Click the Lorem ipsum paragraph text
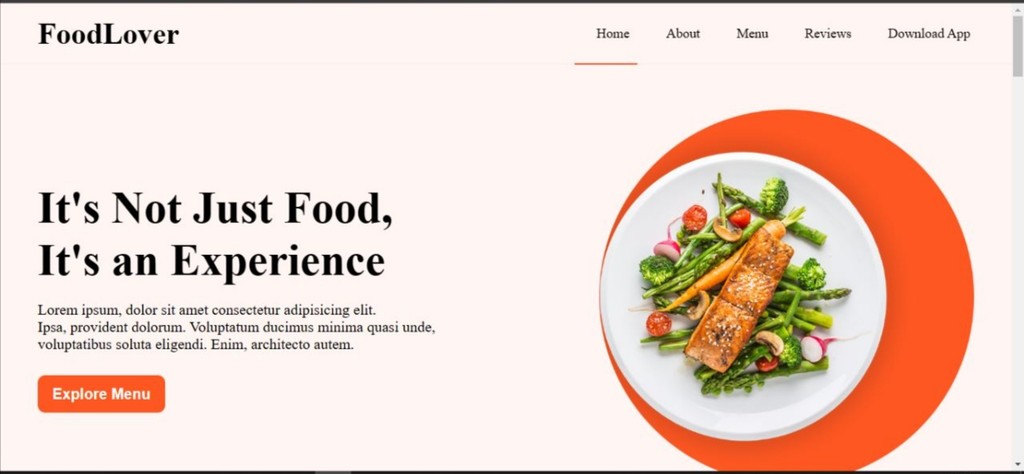Viewport: 1024px width, 474px height. 236,327
